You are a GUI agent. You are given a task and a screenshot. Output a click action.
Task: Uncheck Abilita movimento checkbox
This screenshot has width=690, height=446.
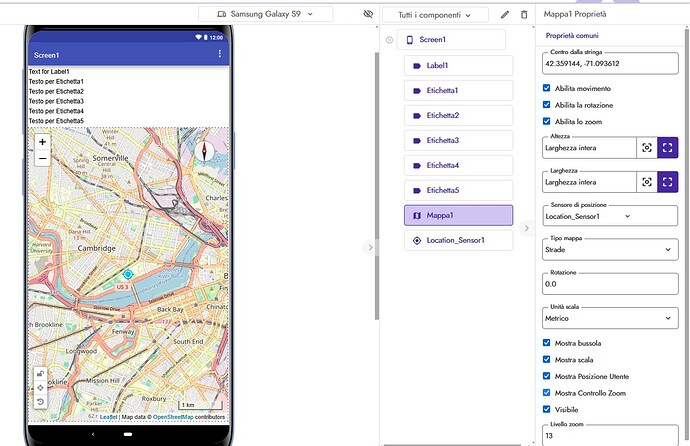point(546,88)
